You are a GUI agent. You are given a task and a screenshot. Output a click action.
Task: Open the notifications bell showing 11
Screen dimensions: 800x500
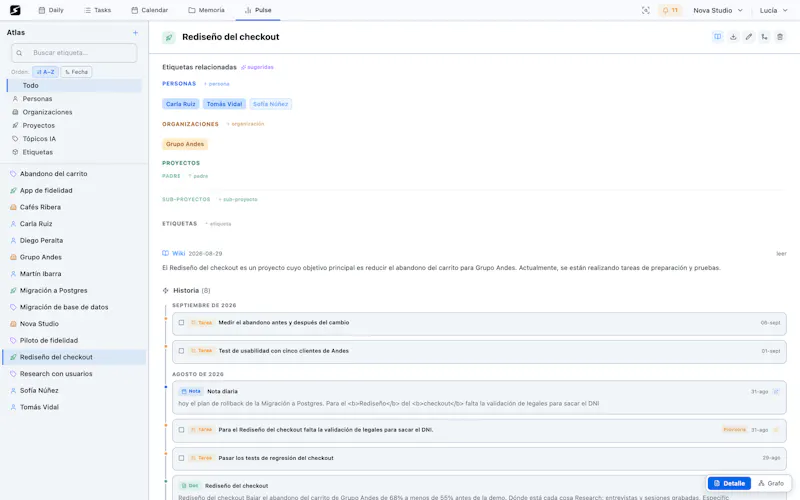[x=670, y=10]
